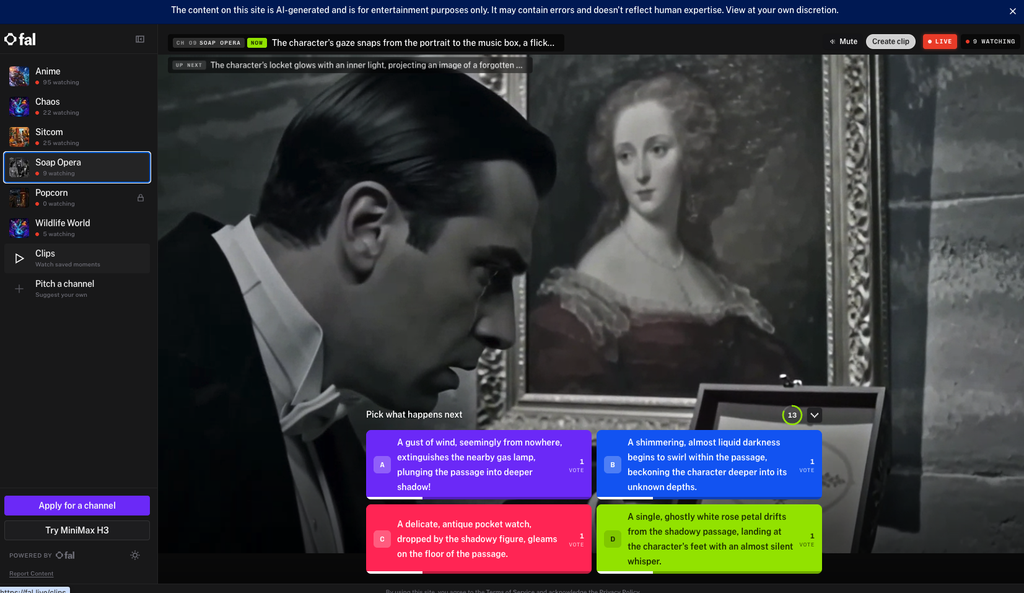Click the lock icon beside Popcorn
Image resolution: width=1024 pixels, height=593 pixels.
point(140,198)
